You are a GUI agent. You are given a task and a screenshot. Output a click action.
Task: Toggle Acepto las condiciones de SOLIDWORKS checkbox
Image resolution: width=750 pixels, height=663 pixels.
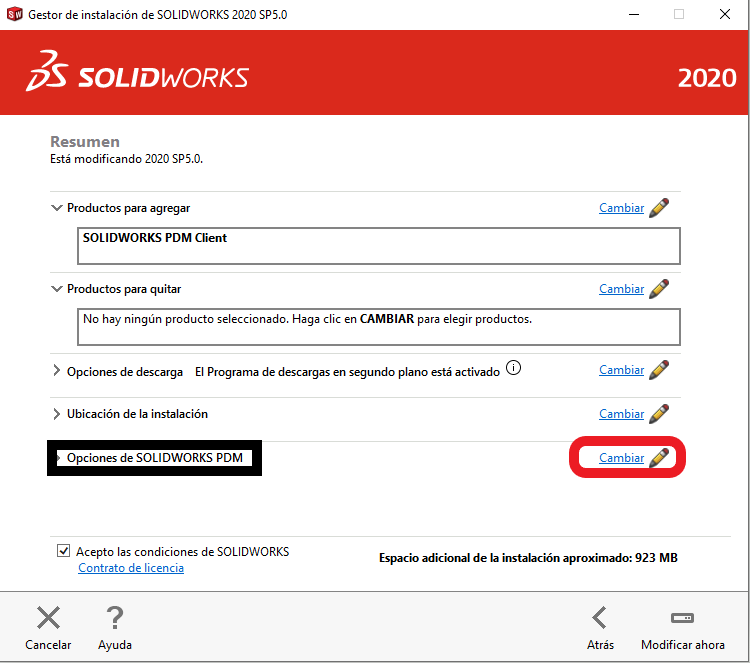63,551
